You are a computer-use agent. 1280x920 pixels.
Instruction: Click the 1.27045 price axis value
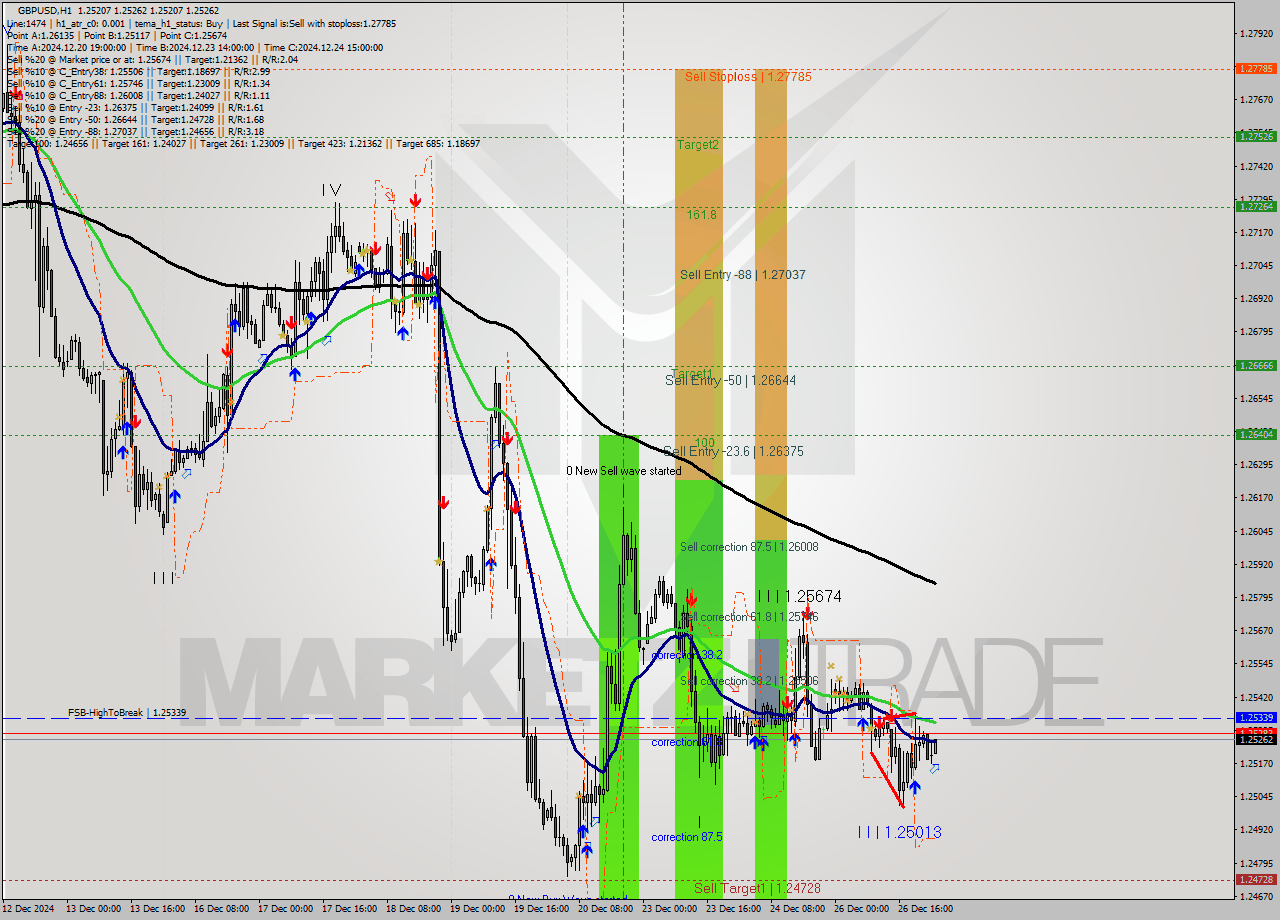(1255, 265)
